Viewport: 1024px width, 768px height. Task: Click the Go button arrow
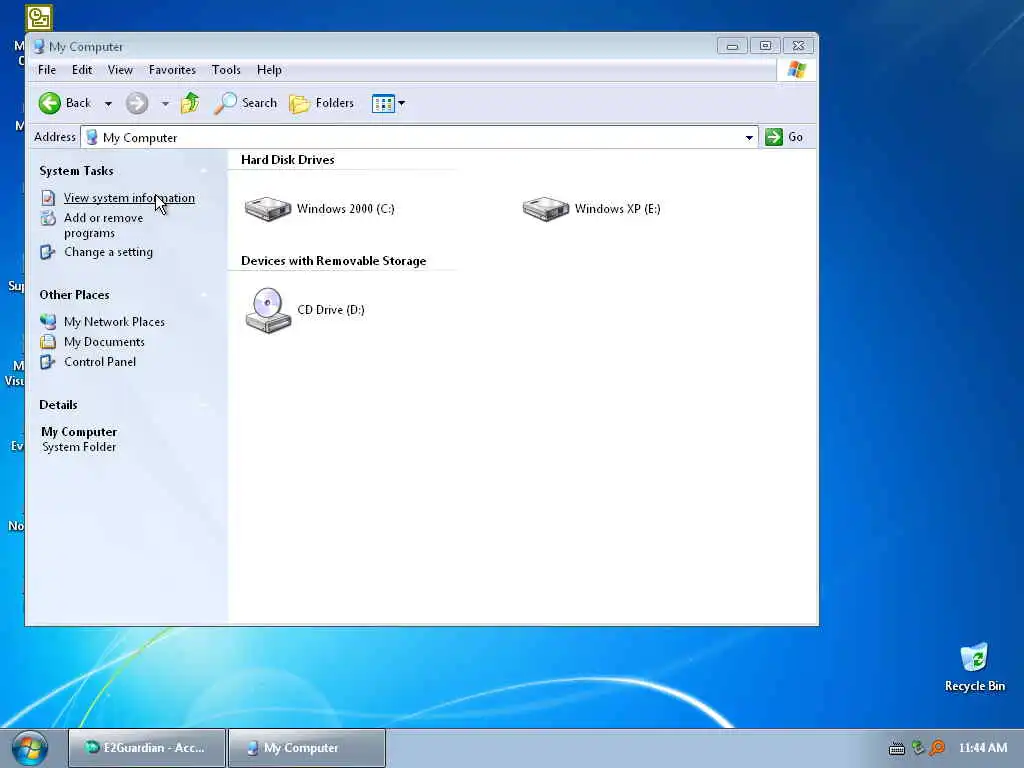[x=774, y=137]
